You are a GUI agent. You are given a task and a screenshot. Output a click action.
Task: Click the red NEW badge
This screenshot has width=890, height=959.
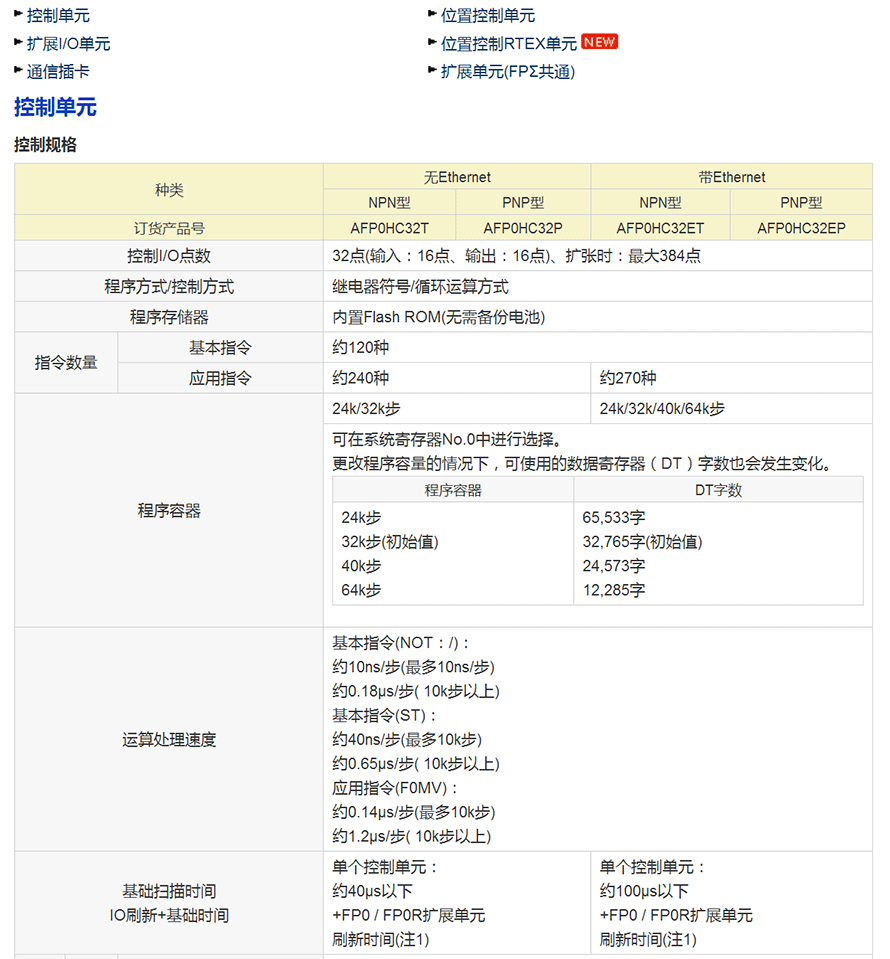pos(600,42)
